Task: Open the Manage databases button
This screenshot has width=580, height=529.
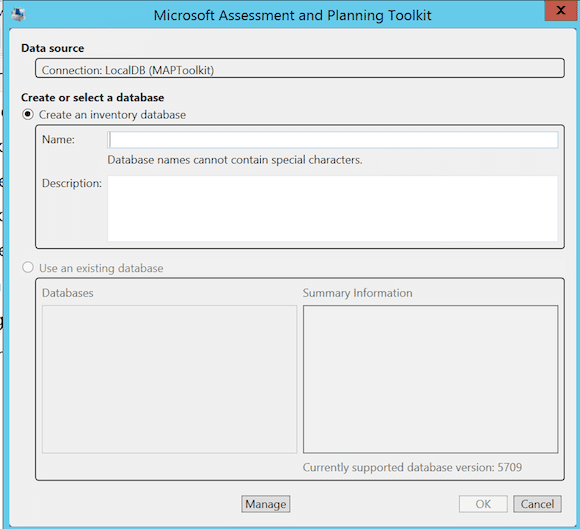Action: 266,504
